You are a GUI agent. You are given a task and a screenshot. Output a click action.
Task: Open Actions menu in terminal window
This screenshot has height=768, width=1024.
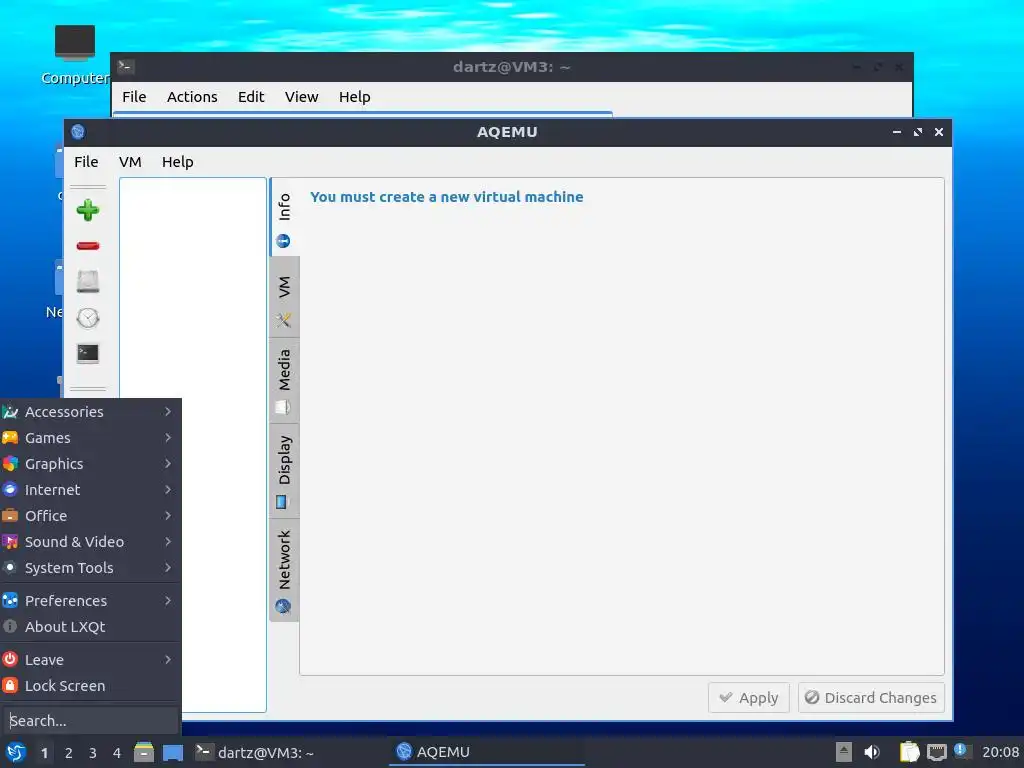[192, 97]
